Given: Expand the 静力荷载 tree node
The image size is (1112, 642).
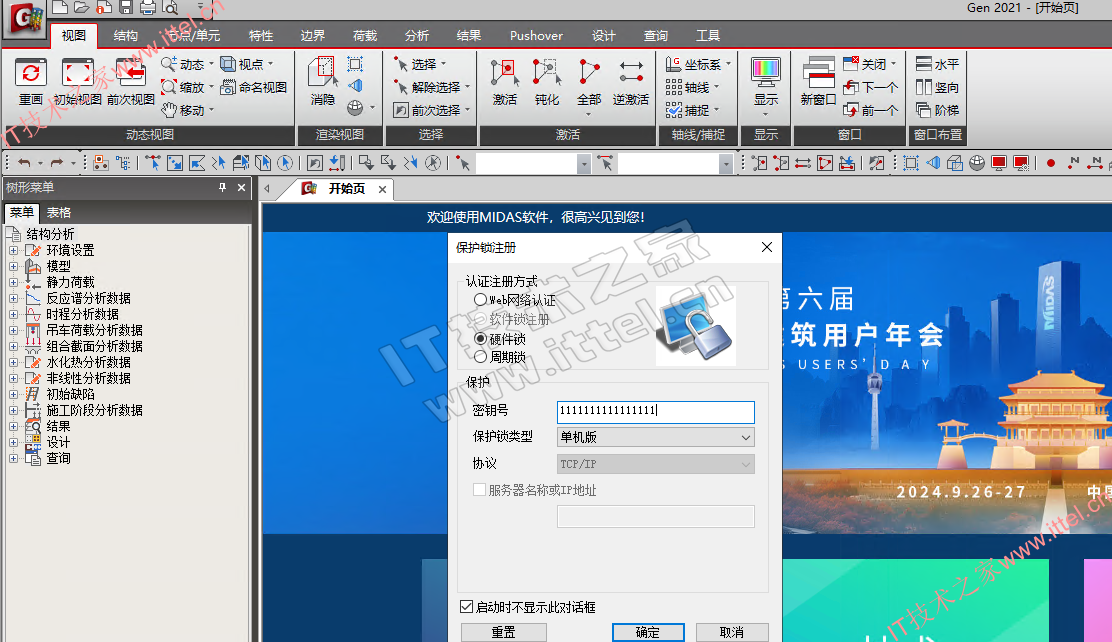Looking at the screenshot, I should pyautogui.click(x=13, y=282).
